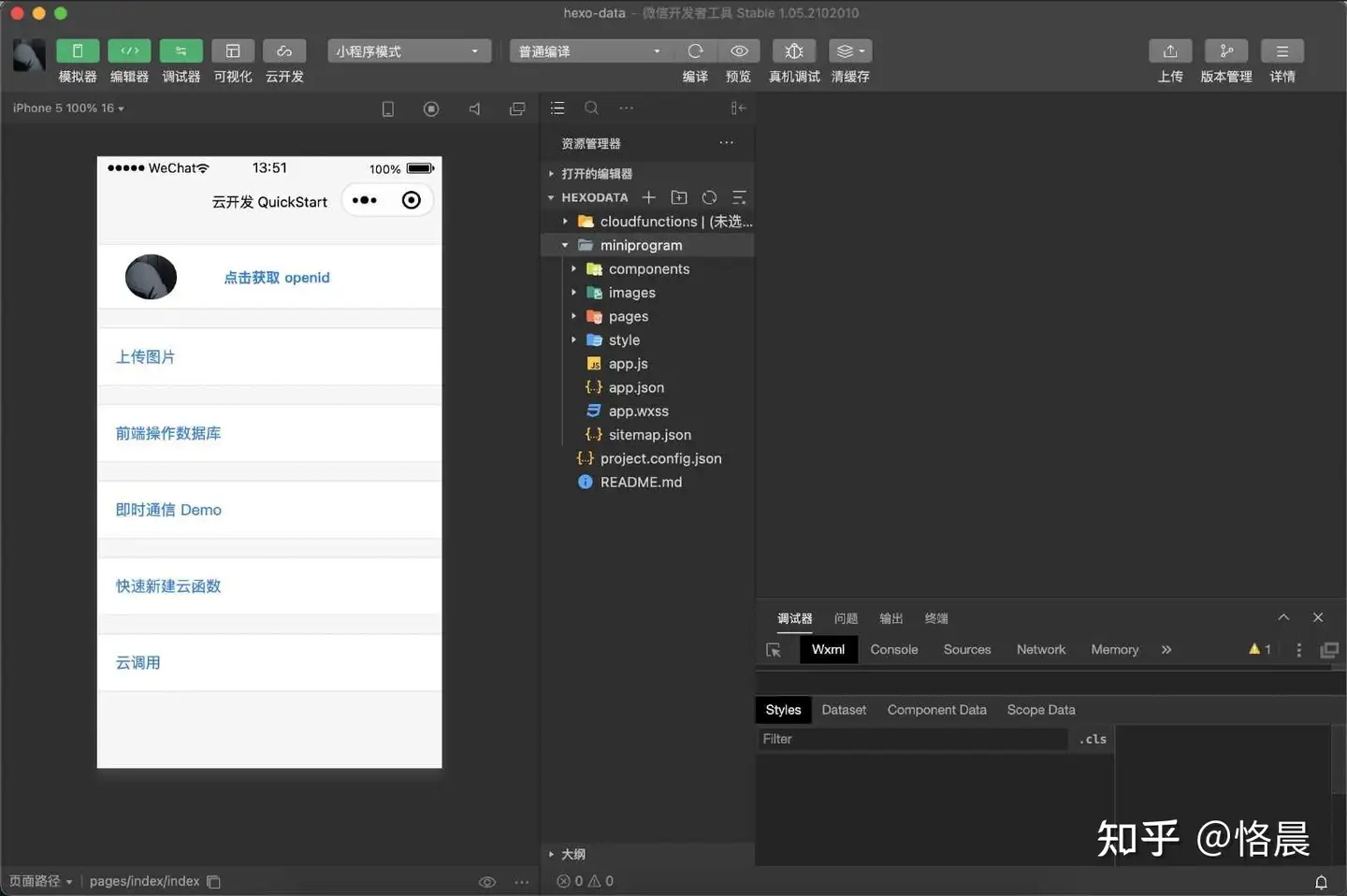Toggle the 调试器 debugger panel button
This screenshot has width=1347, height=896.
tap(181, 51)
